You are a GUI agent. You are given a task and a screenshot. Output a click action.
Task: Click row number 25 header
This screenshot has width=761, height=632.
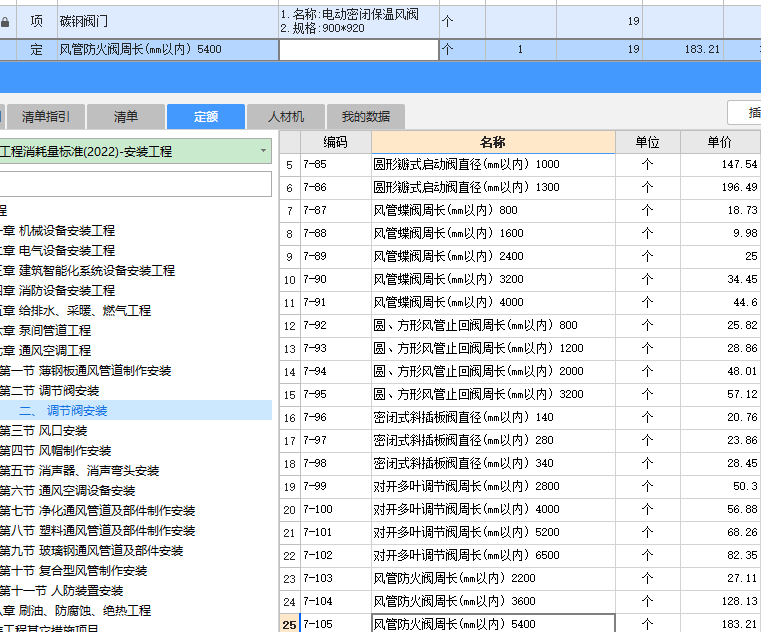pos(290,623)
